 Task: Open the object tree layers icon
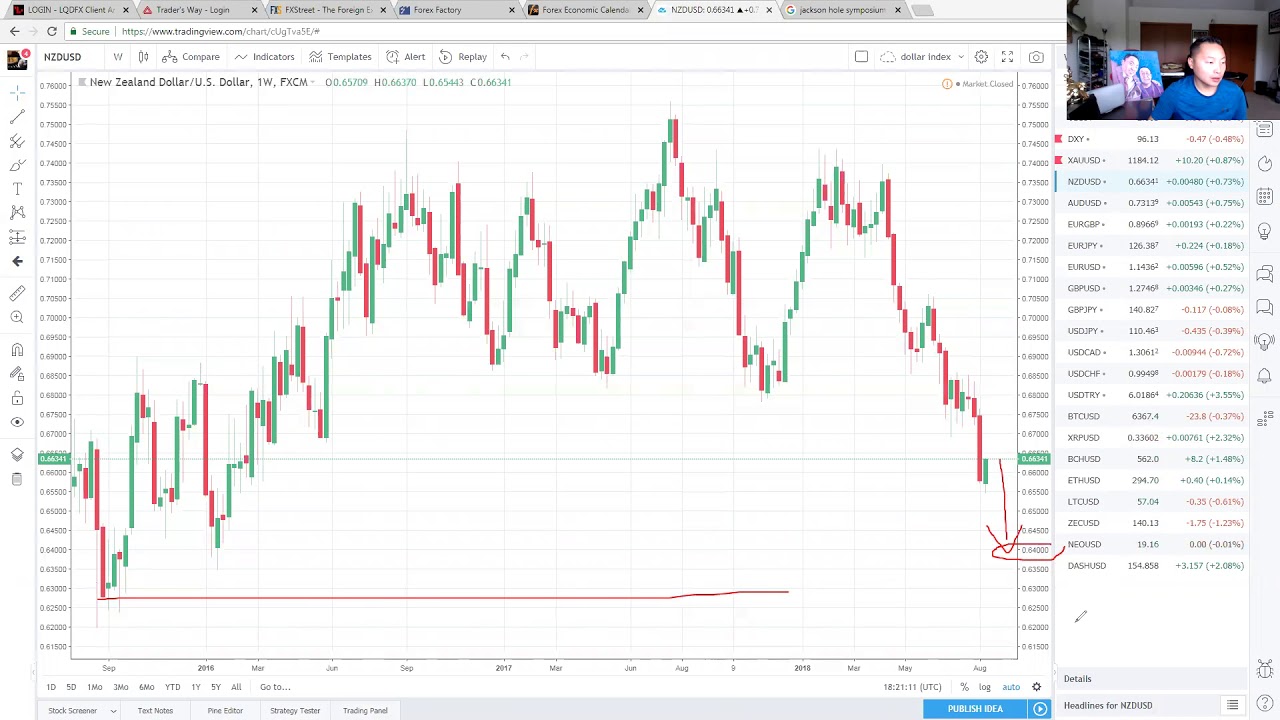(x=17, y=455)
